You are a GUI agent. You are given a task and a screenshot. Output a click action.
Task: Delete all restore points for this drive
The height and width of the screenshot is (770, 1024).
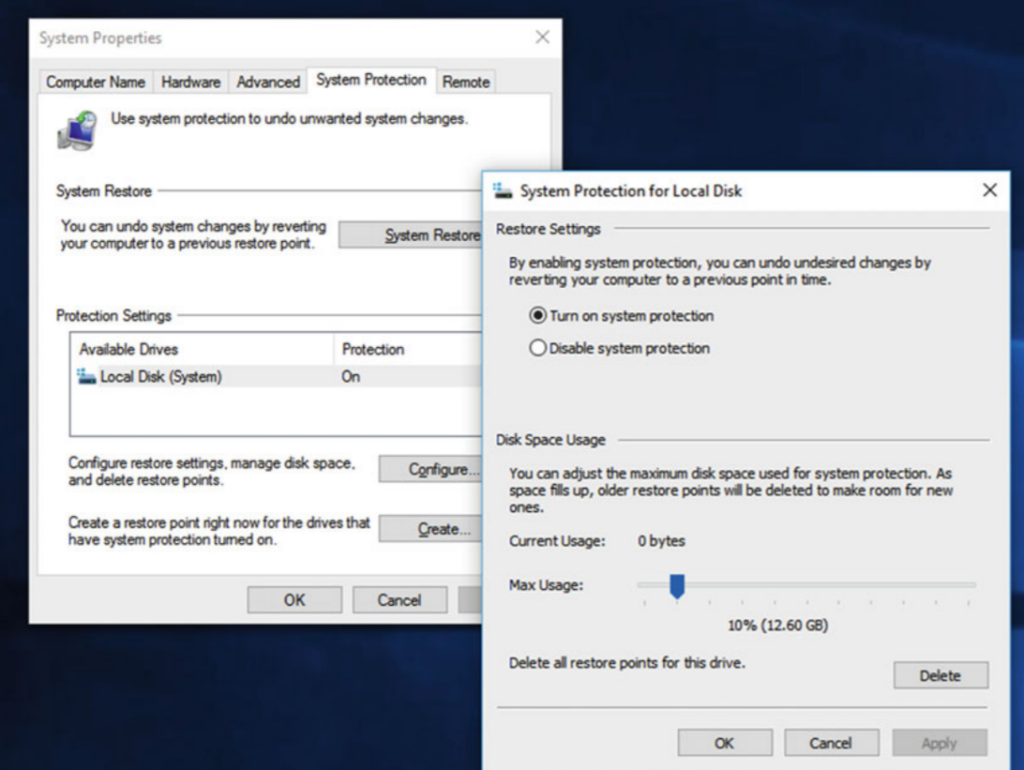(939, 676)
